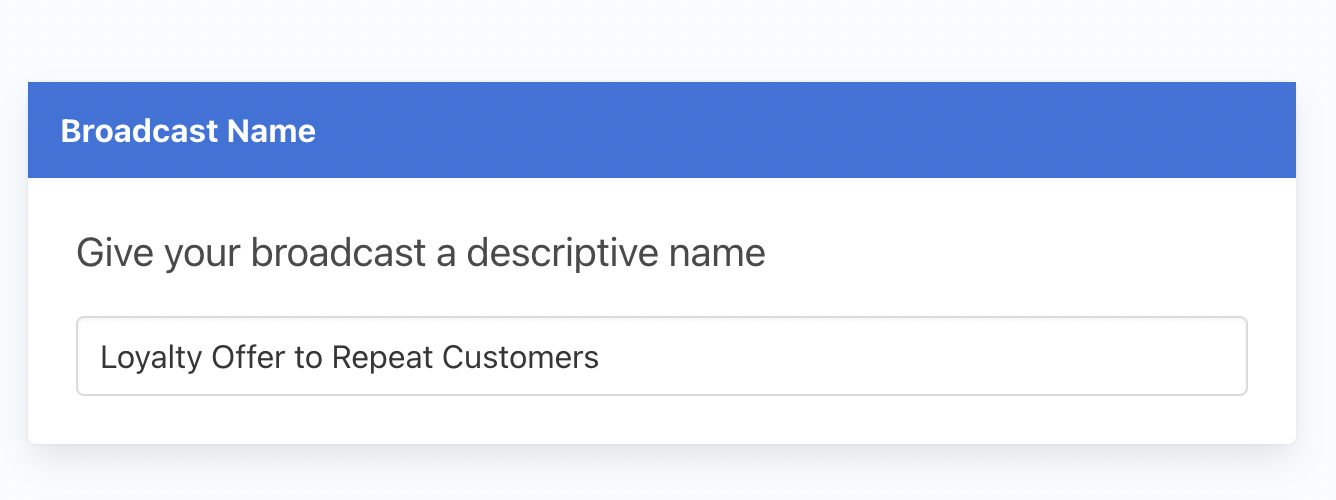Click the white card area below the input
The width and height of the screenshot is (1336, 500).
(x=661, y=419)
